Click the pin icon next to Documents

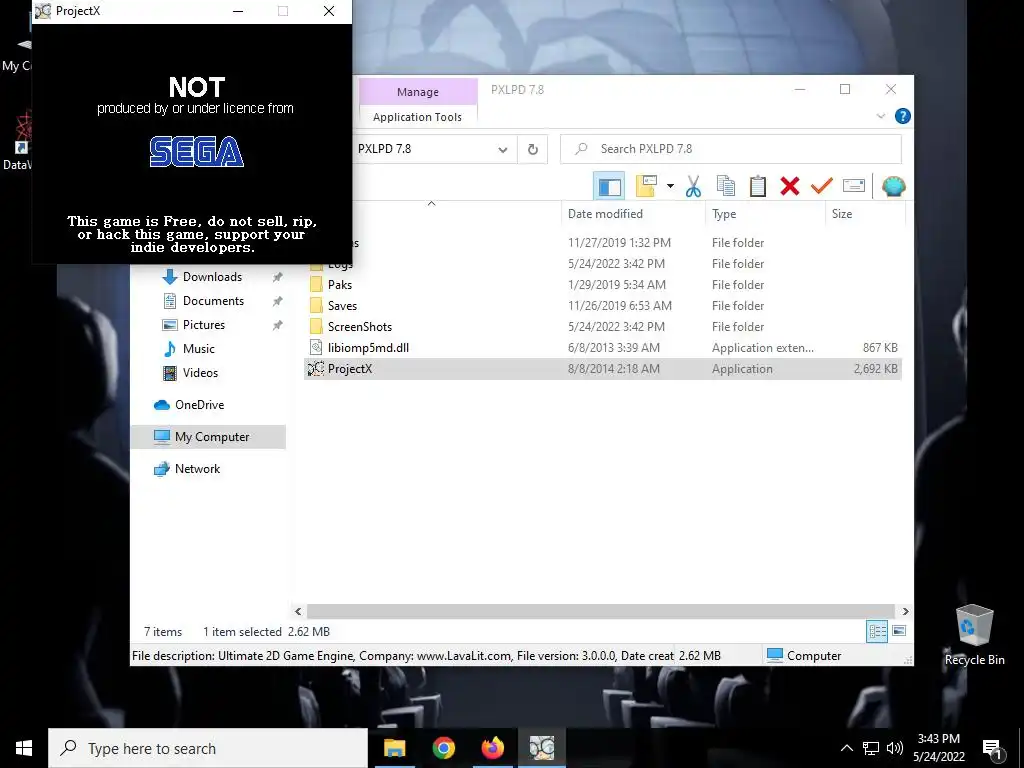click(x=278, y=301)
